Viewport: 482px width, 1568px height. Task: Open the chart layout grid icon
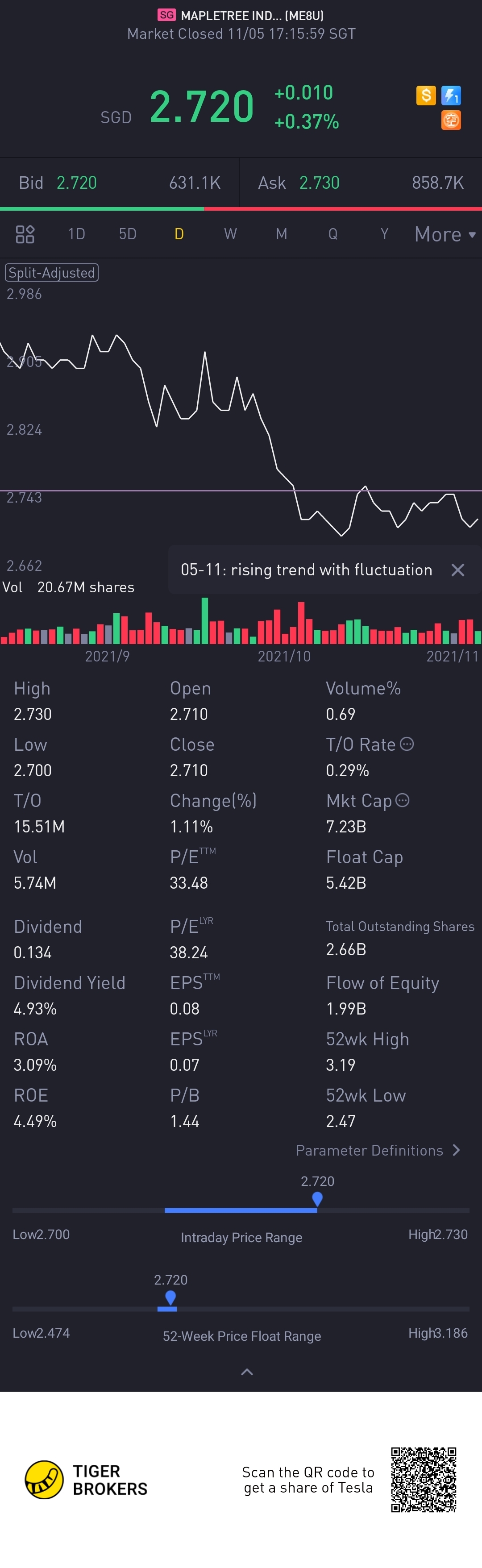click(25, 234)
